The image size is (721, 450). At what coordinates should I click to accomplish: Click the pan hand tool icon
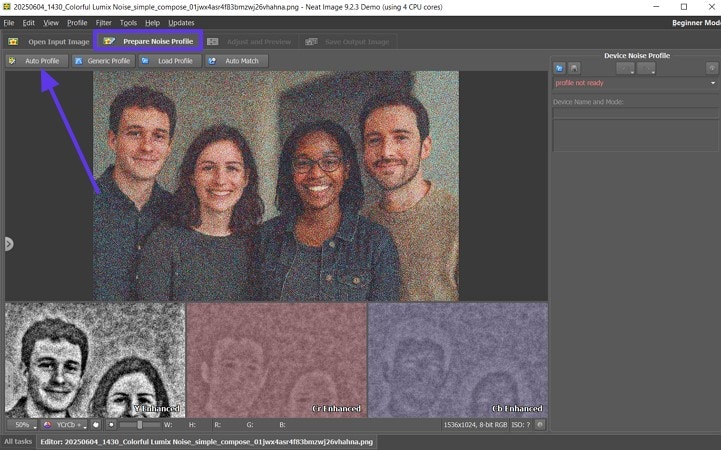pos(96,425)
